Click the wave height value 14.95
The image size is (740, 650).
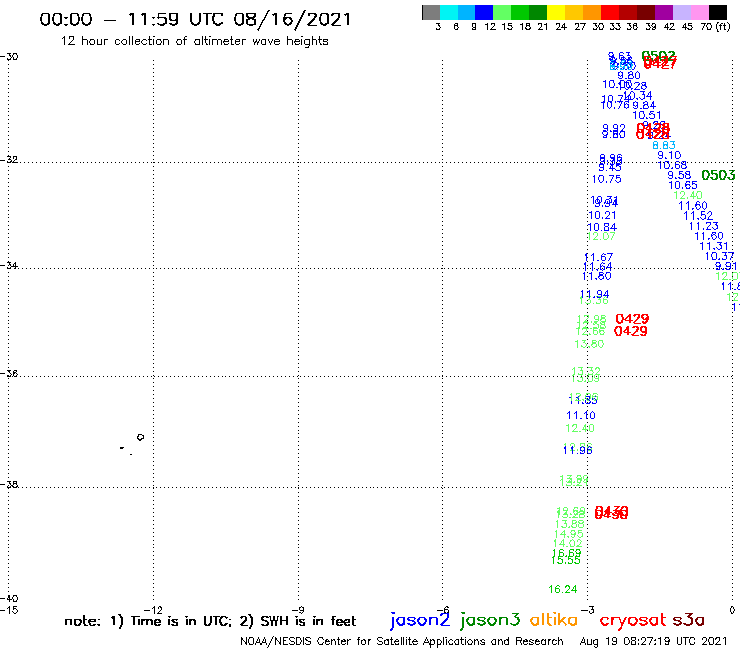569,534
